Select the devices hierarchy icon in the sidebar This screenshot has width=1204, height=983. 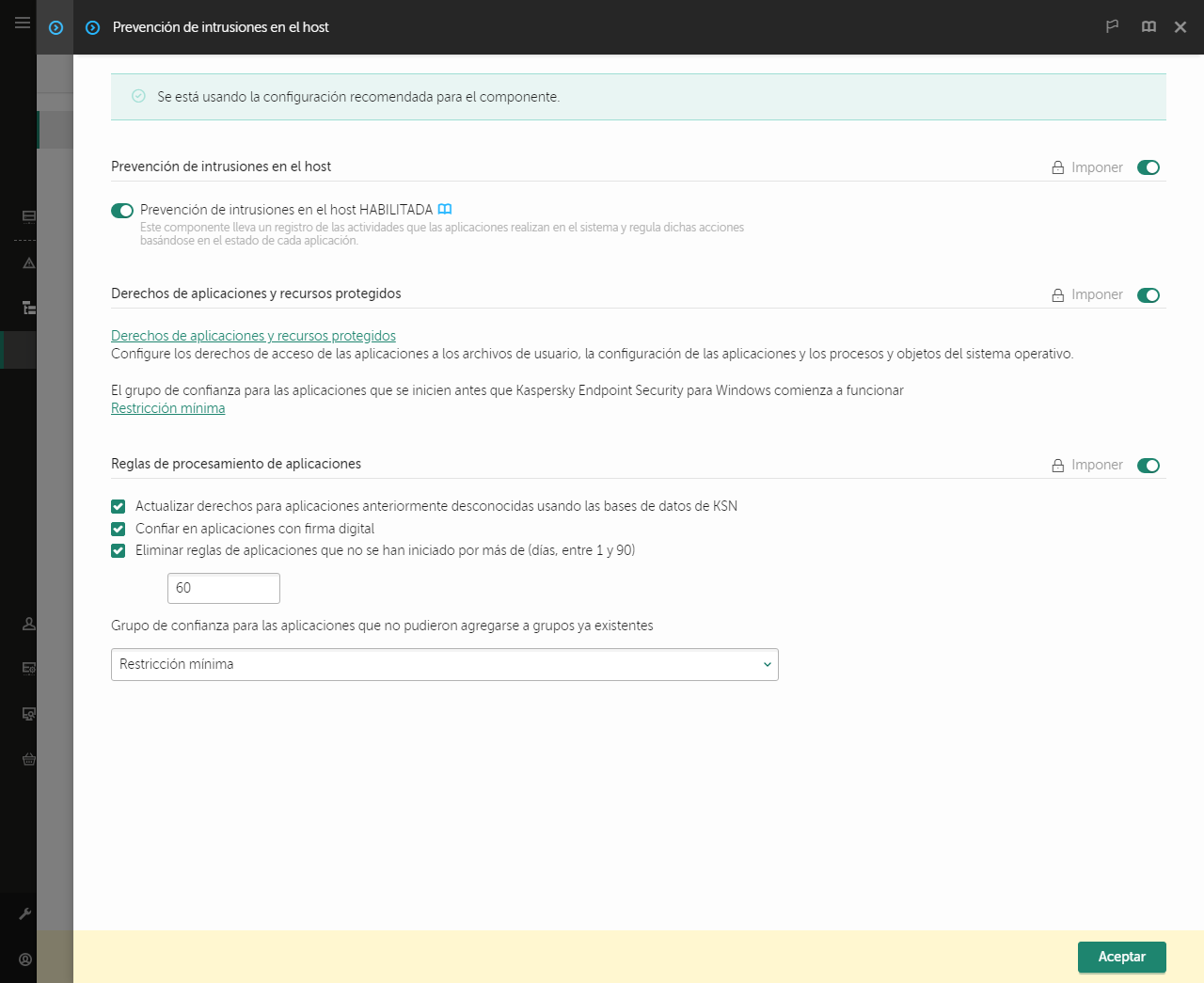[28, 308]
